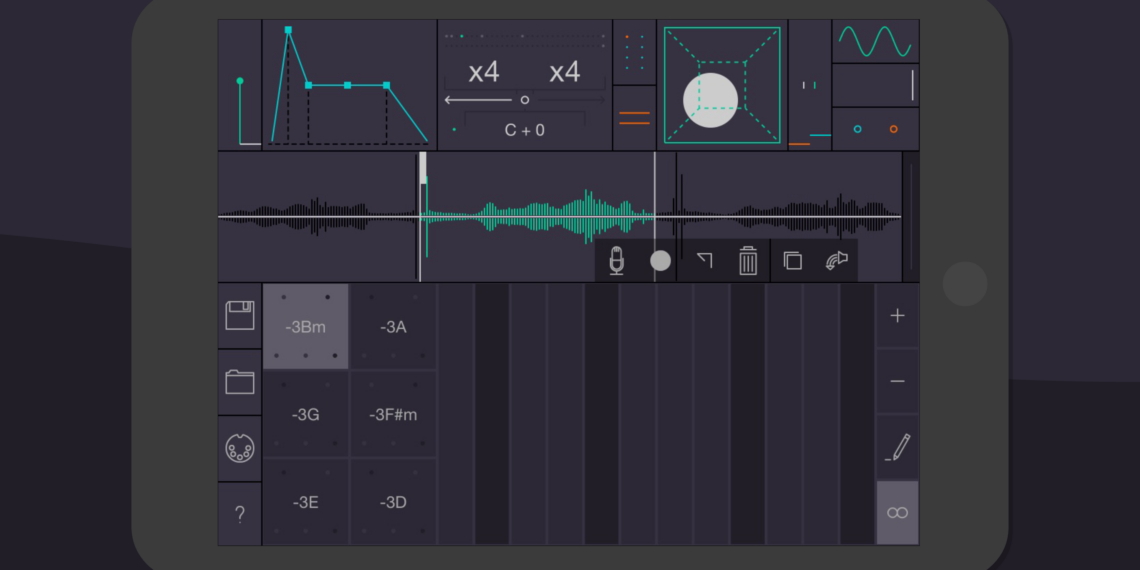Select the sine wave LFO shape

pyautogui.click(x=875, y=41)
